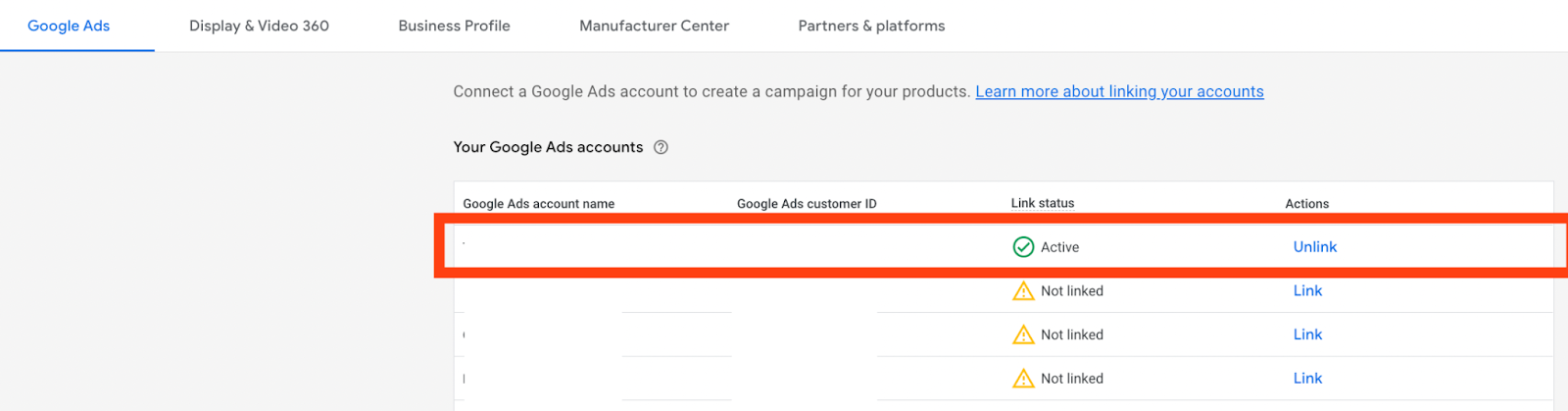The width and height of the screenshot is (1568, 411).
Task: Click the warning icon in the second Not linked row
Action: [x=1023, y=335]
